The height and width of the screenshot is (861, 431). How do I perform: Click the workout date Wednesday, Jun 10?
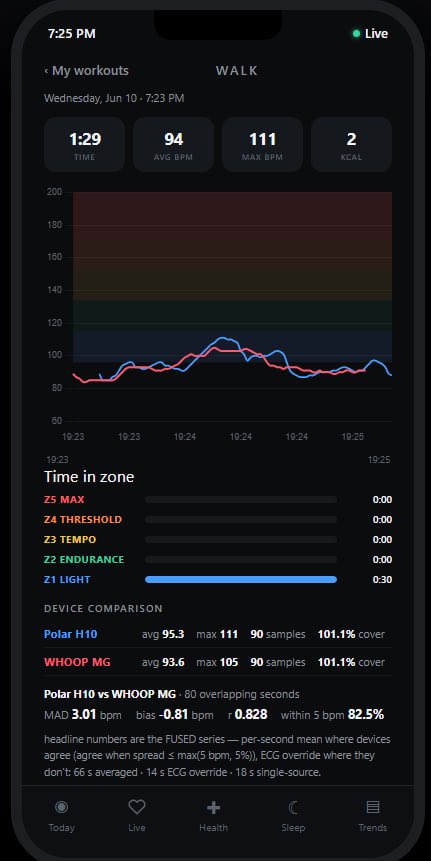(114, 98)
